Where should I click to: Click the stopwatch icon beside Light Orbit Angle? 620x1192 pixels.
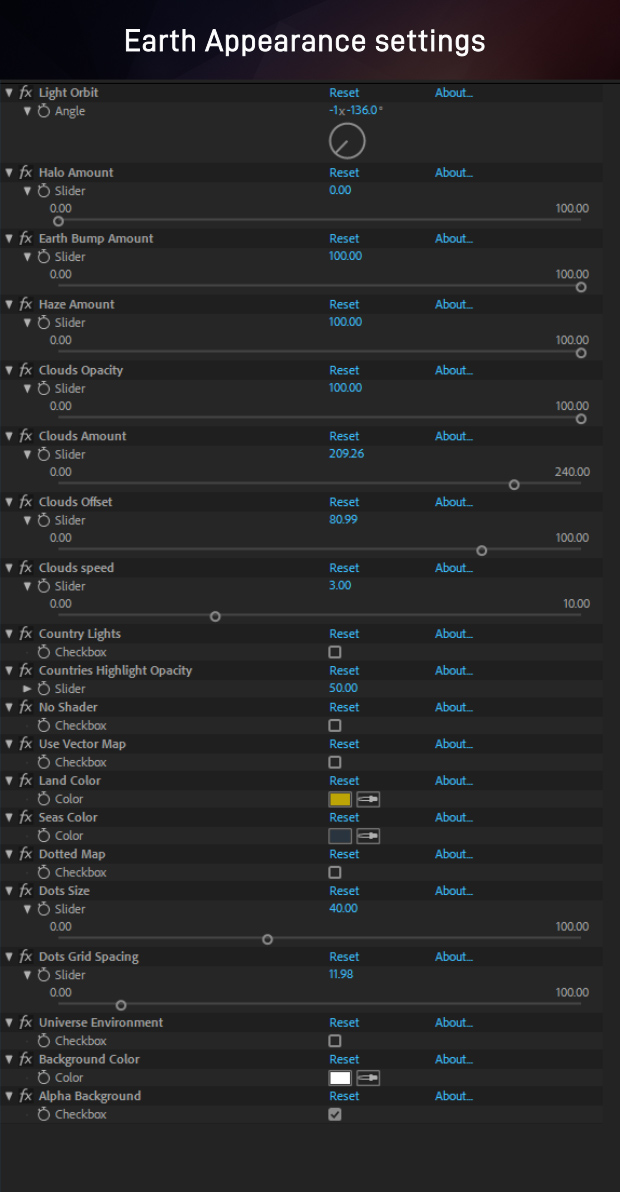(43, 111)
